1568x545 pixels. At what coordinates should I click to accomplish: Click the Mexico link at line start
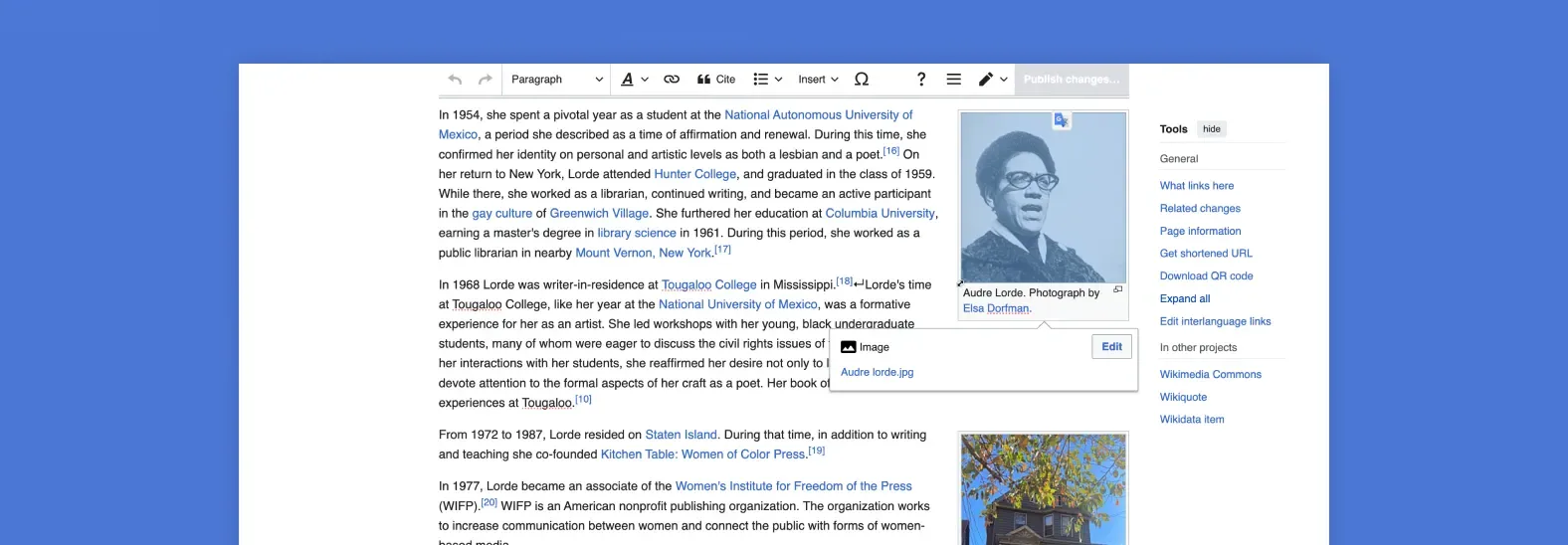pyautogui.click(x=458, y=135)
